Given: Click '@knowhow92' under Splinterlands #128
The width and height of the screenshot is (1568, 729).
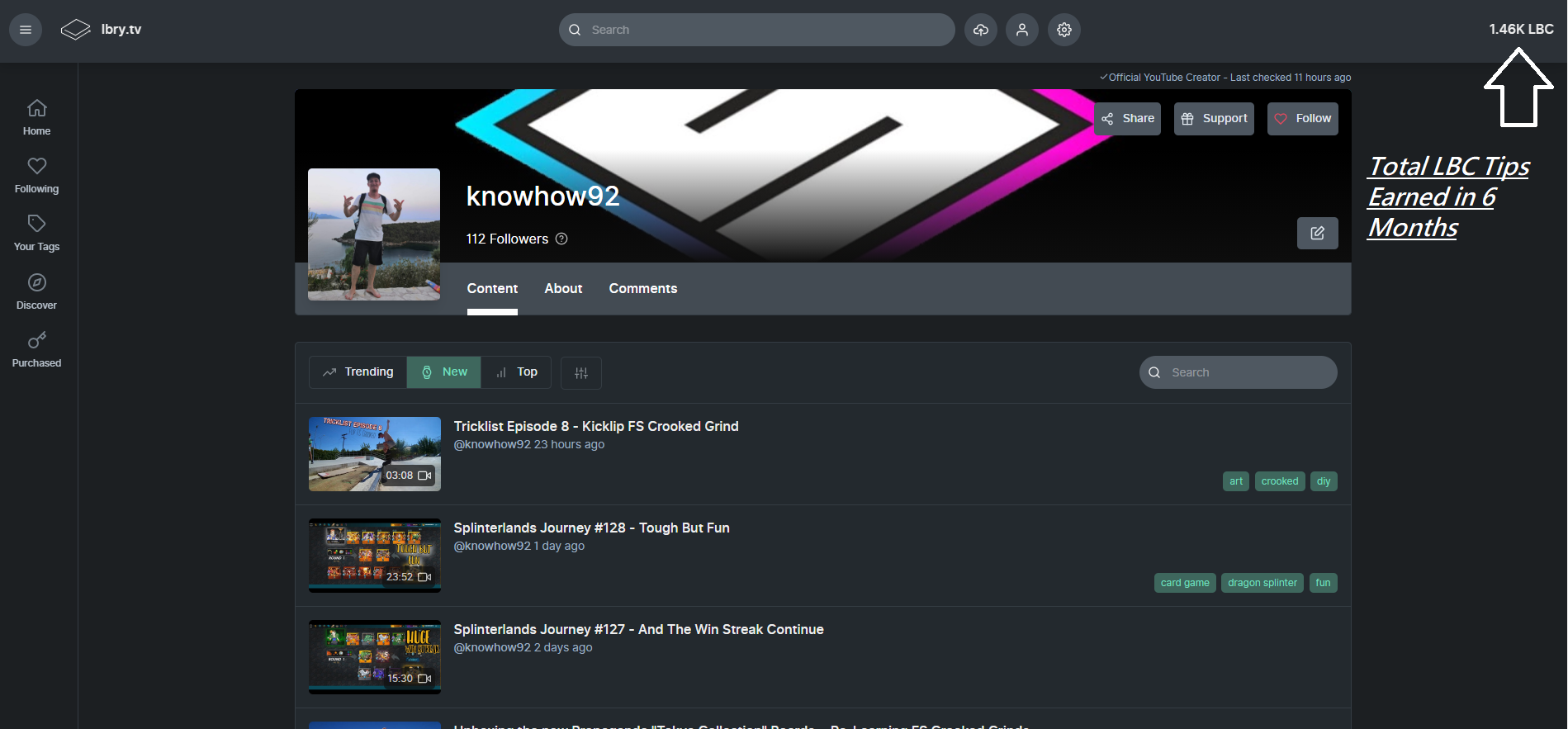Looking at the screenshot, I should tap(492, 546).
